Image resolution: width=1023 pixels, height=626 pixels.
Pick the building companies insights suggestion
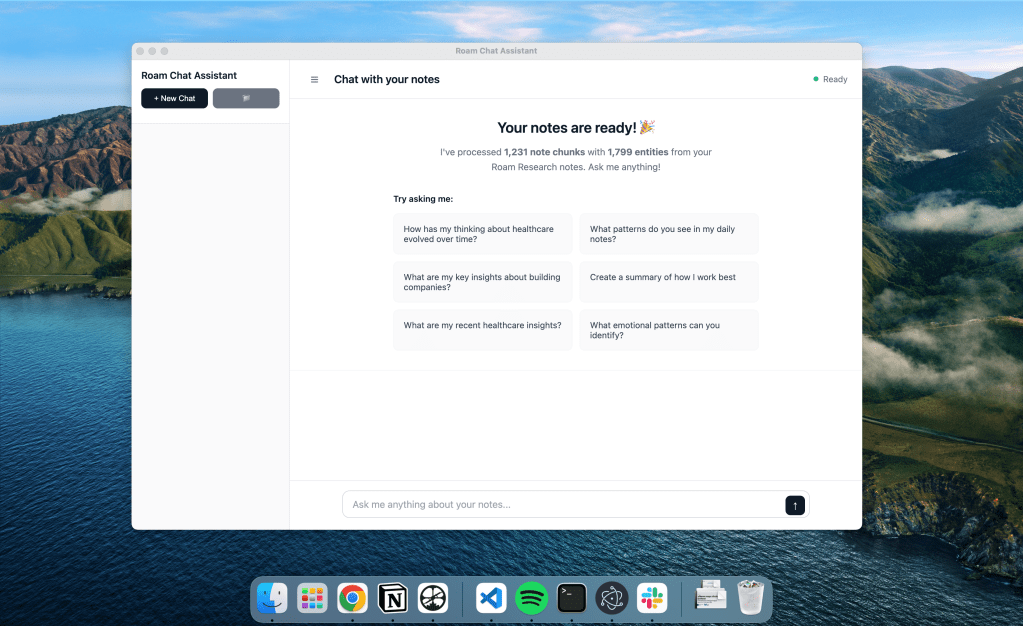click(x=482, y=282)
